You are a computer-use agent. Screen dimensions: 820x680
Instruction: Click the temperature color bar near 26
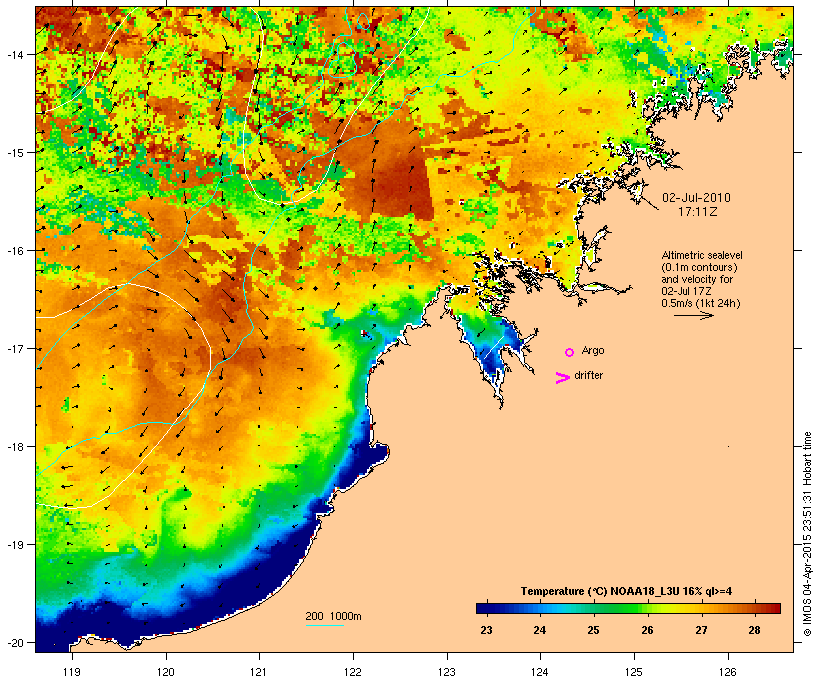pos(647,608)
